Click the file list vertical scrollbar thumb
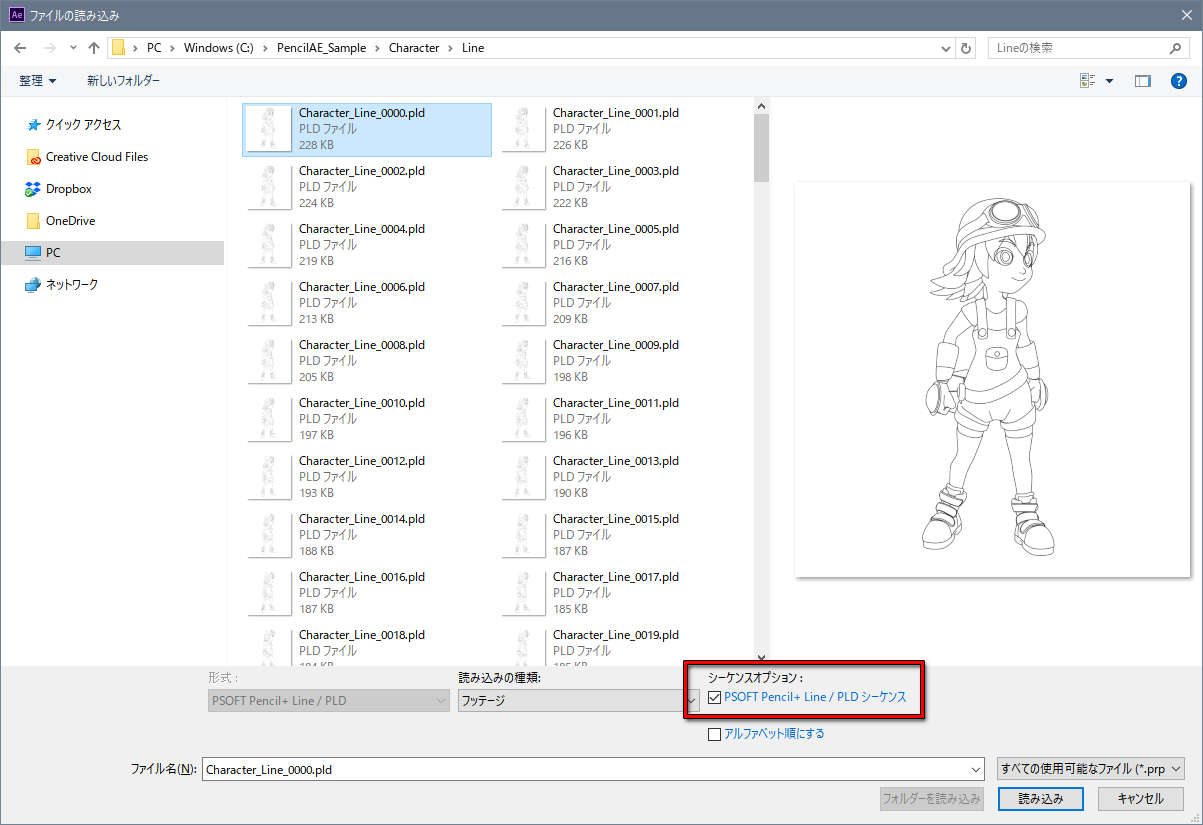Image resolution: width=1203 pixels, height=825 pixels. (x=762, y=148)
